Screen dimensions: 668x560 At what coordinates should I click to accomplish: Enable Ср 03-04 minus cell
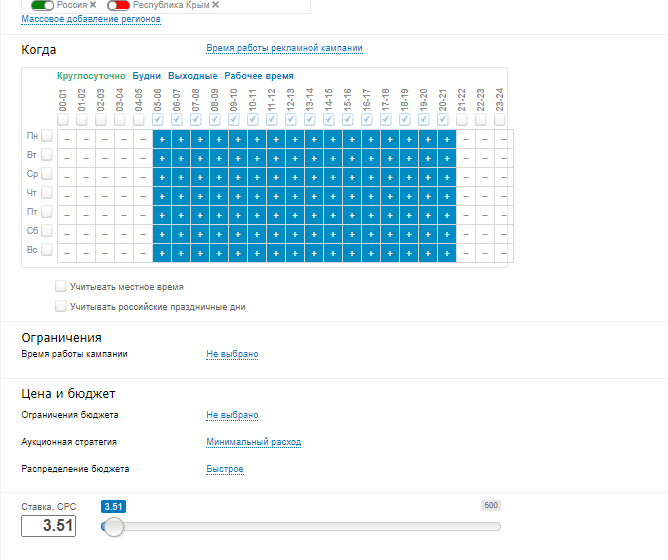pos(124,177)
